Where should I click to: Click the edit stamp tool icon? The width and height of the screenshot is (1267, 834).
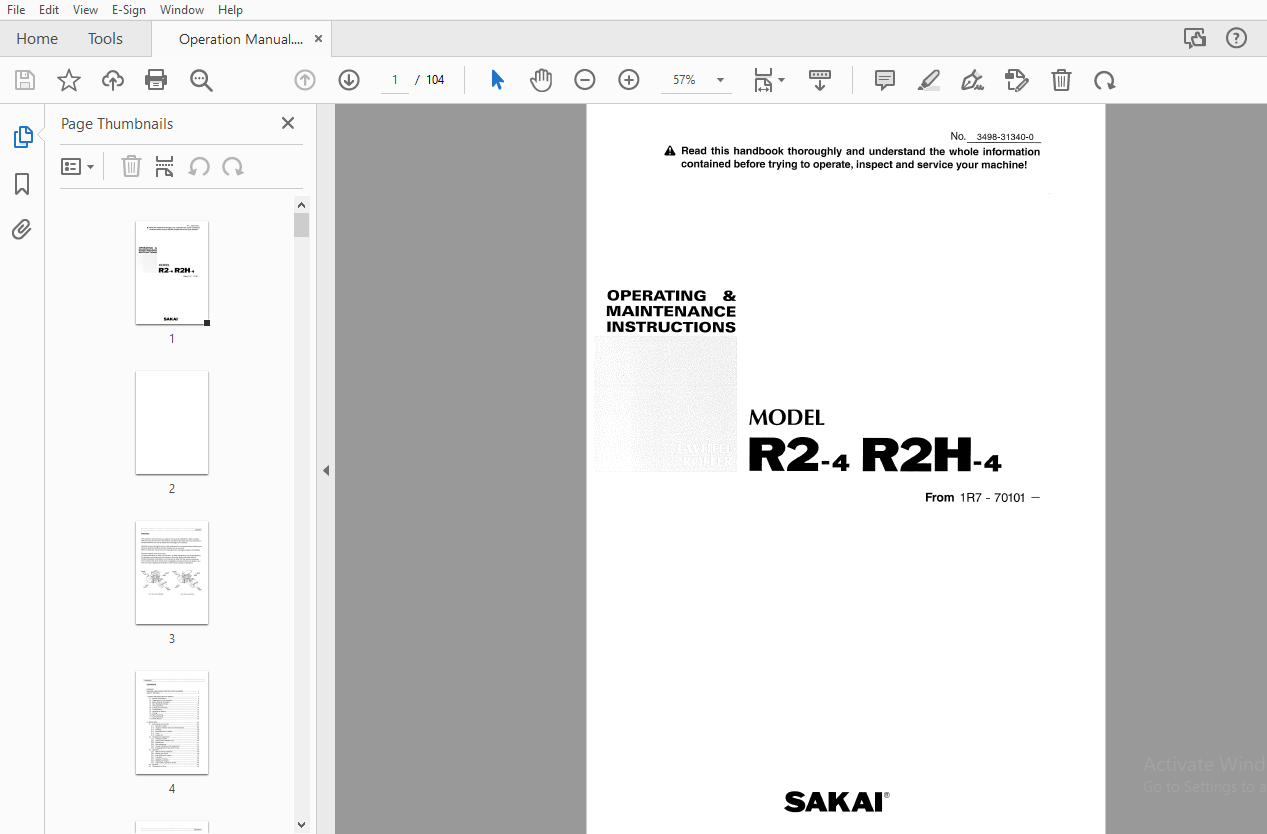(x=1016, y=80)
